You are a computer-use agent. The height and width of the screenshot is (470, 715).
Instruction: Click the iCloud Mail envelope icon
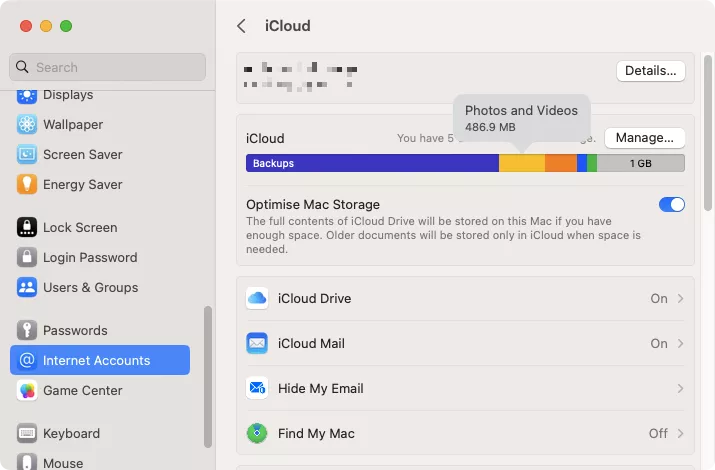tap(257, 343)
